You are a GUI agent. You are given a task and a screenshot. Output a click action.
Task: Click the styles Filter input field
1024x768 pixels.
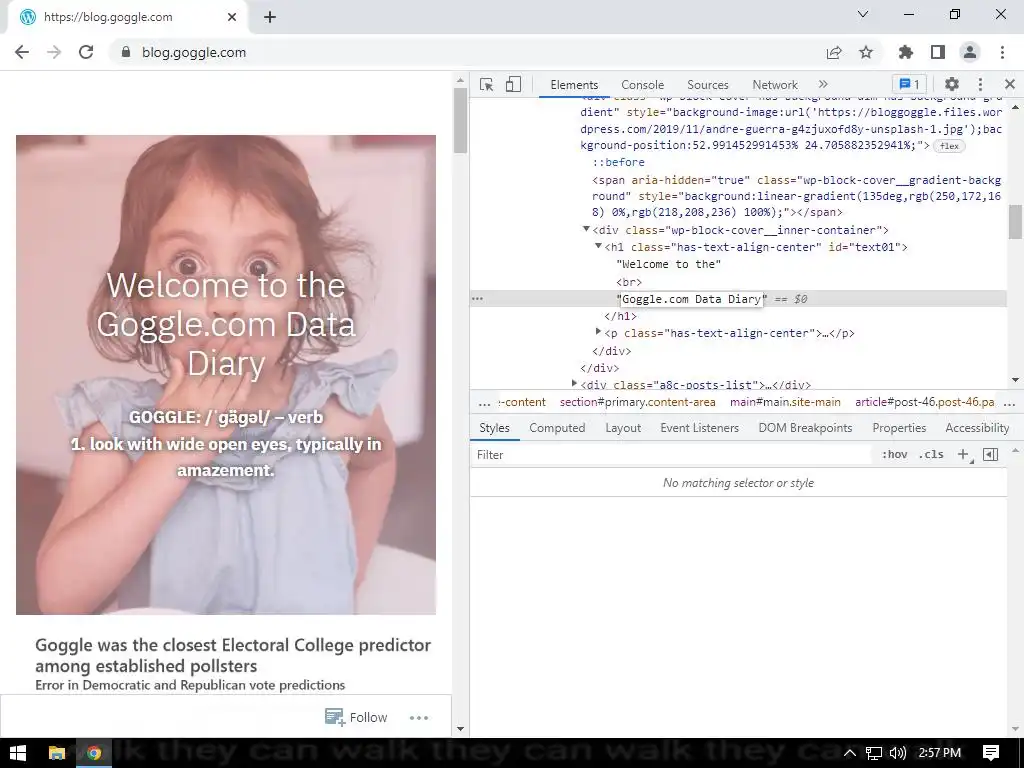pyautogui.click(x=671, y=455)
